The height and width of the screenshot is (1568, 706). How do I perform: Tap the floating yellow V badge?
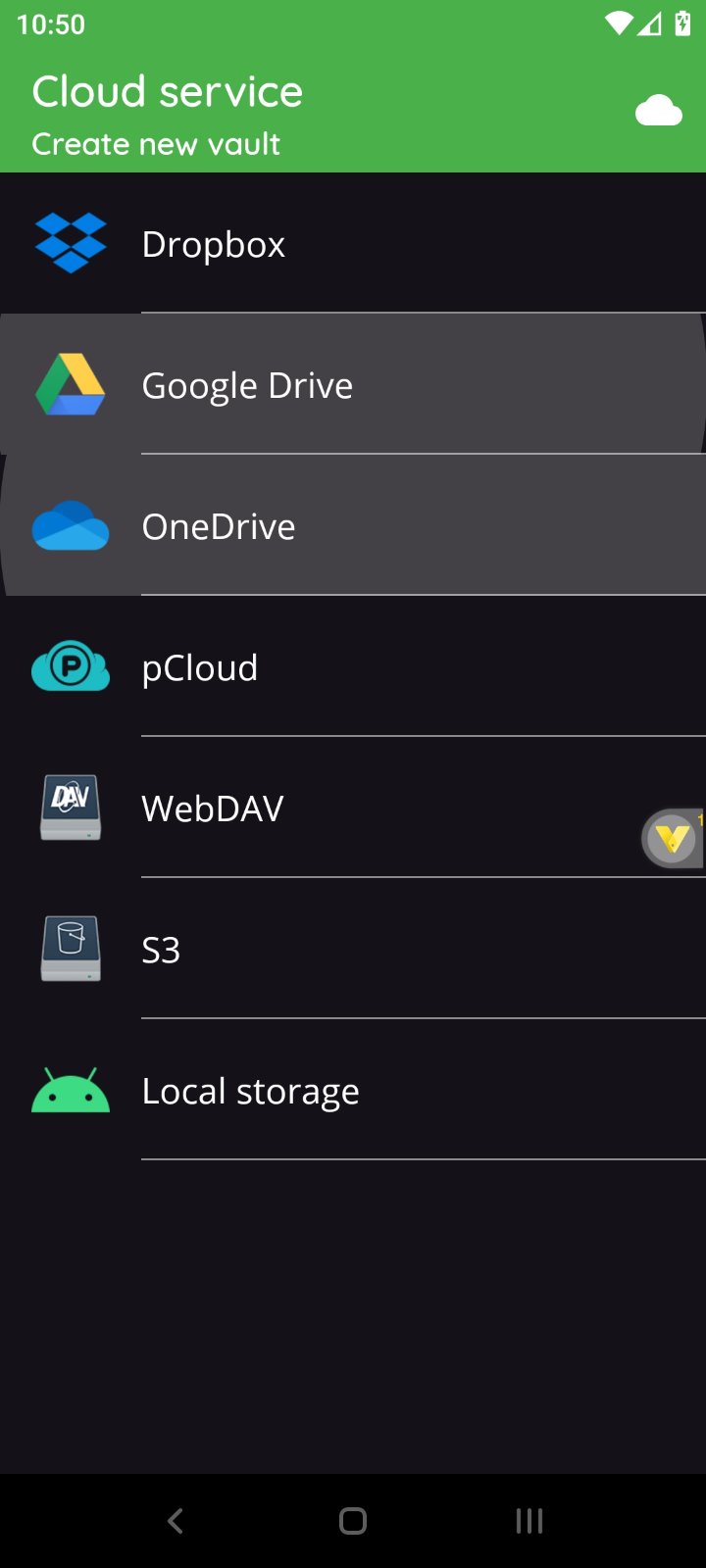point(673,838)
